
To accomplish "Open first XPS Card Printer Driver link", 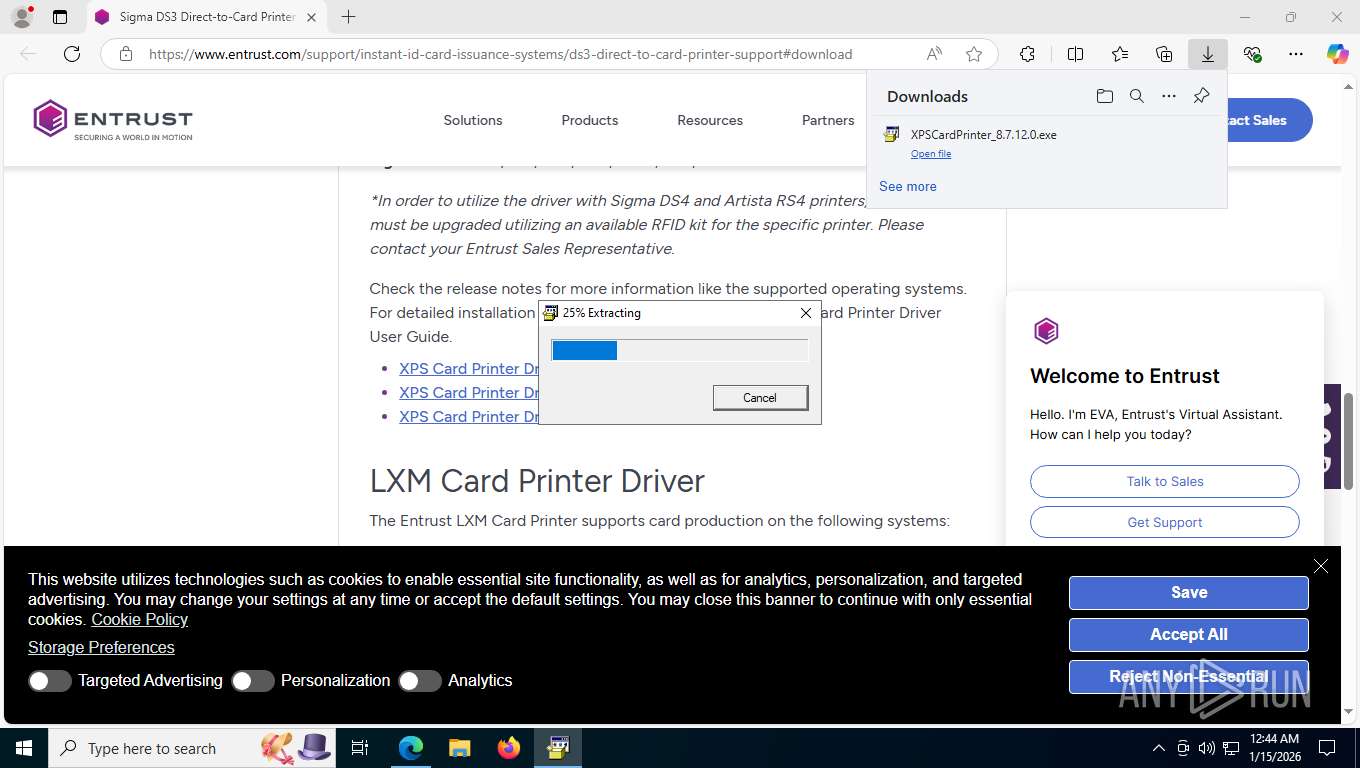I will click(469, 369).
